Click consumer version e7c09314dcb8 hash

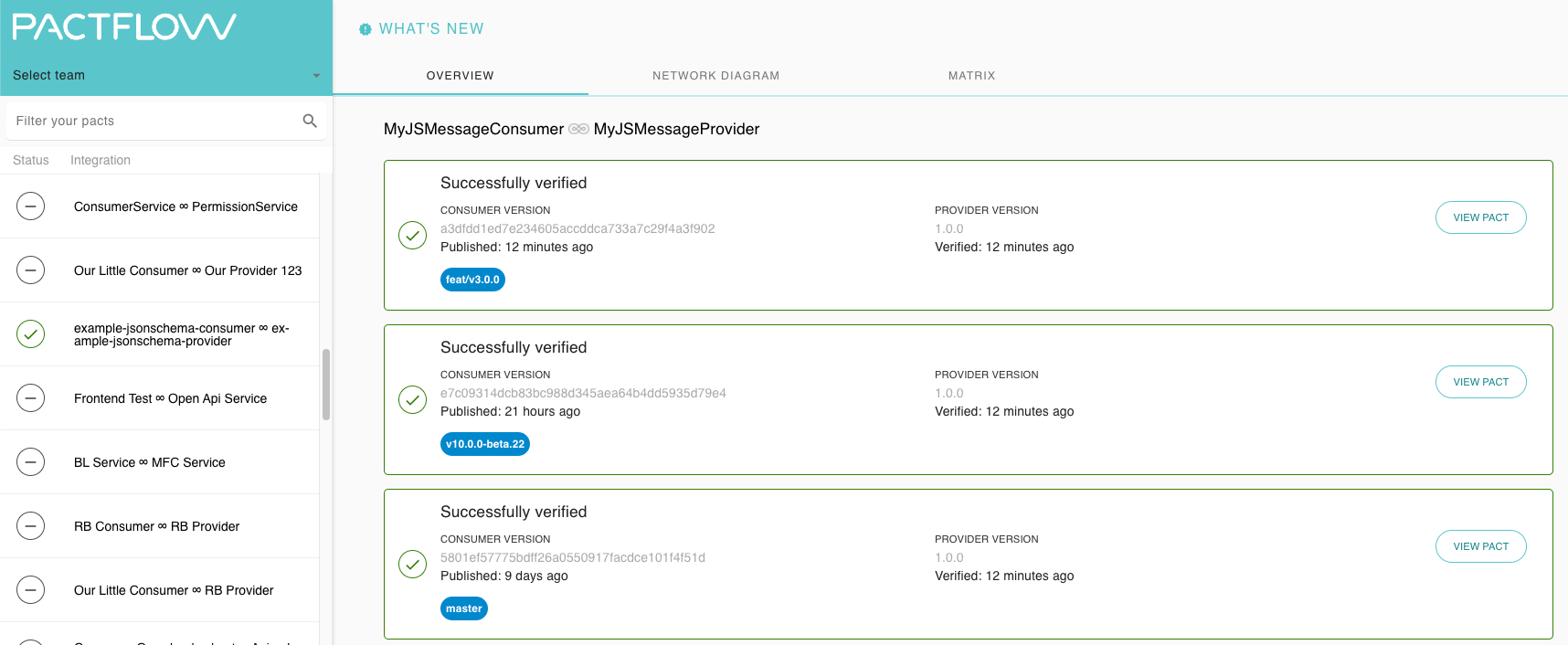[583, 393]
